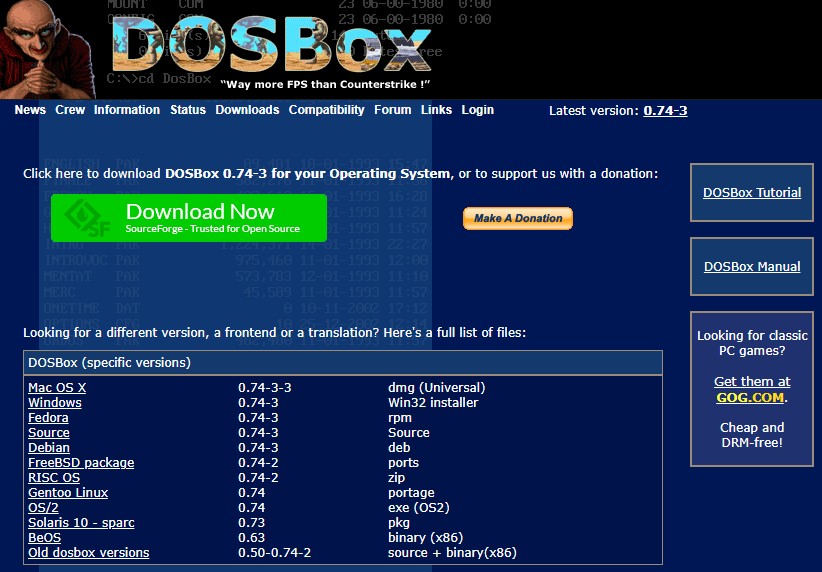This screenshot has width=822, height=572.
Task: Open the Solaris 10 - sparc link
Action: 81,523
